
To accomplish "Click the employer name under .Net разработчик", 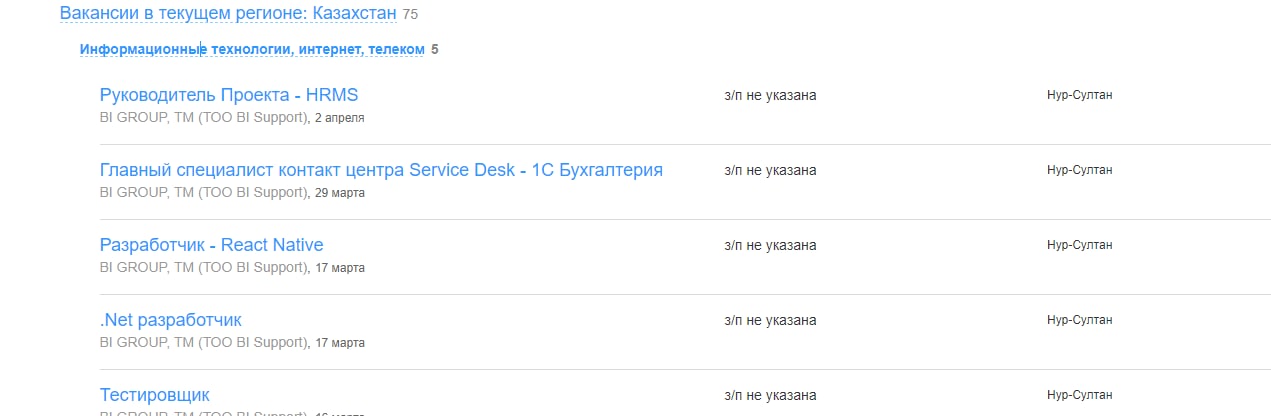I will (204, 343).
